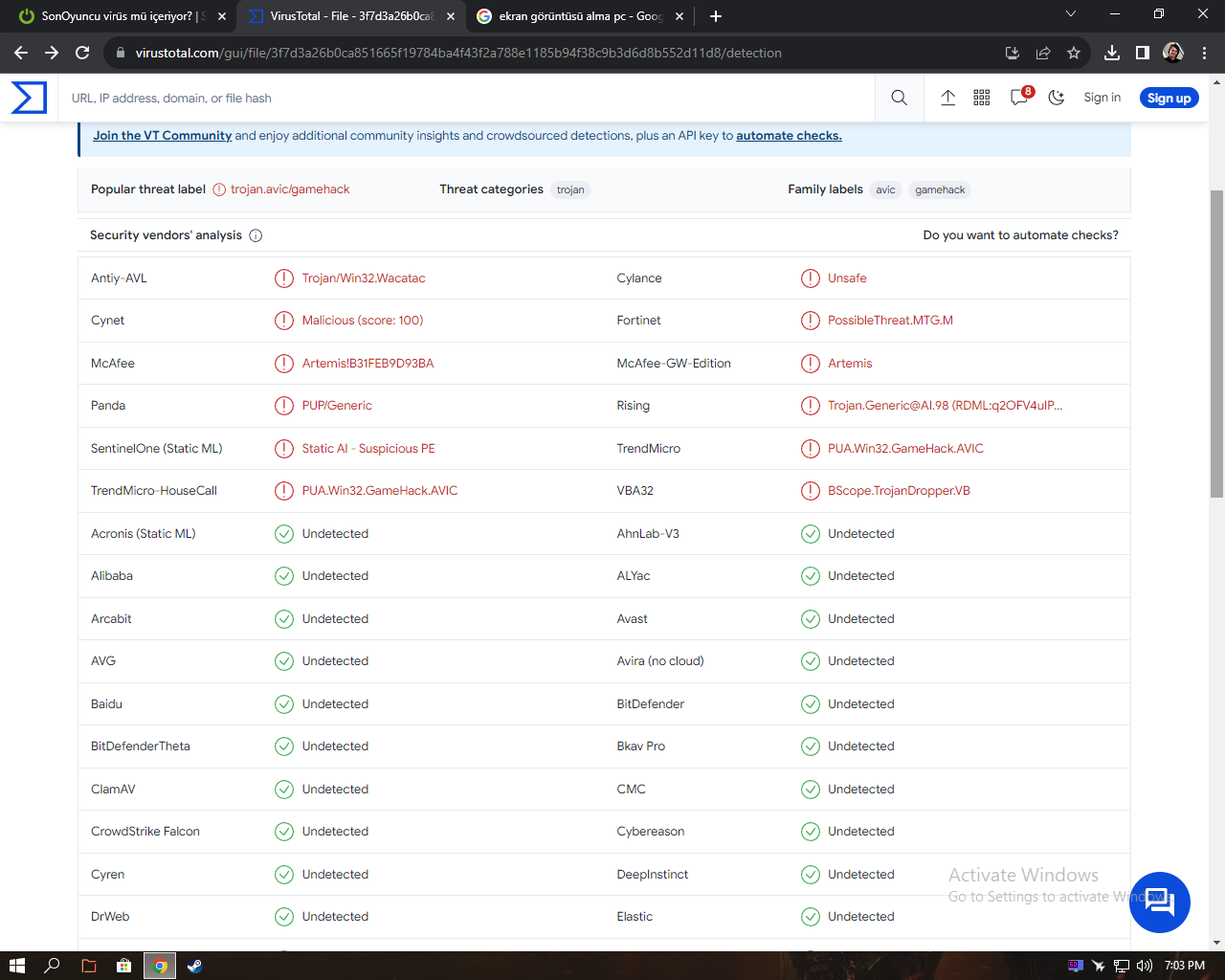Viewport: 1225px width, 980px height.
Task: Bookmark the page with the star icon
Action: [1073, 54]
